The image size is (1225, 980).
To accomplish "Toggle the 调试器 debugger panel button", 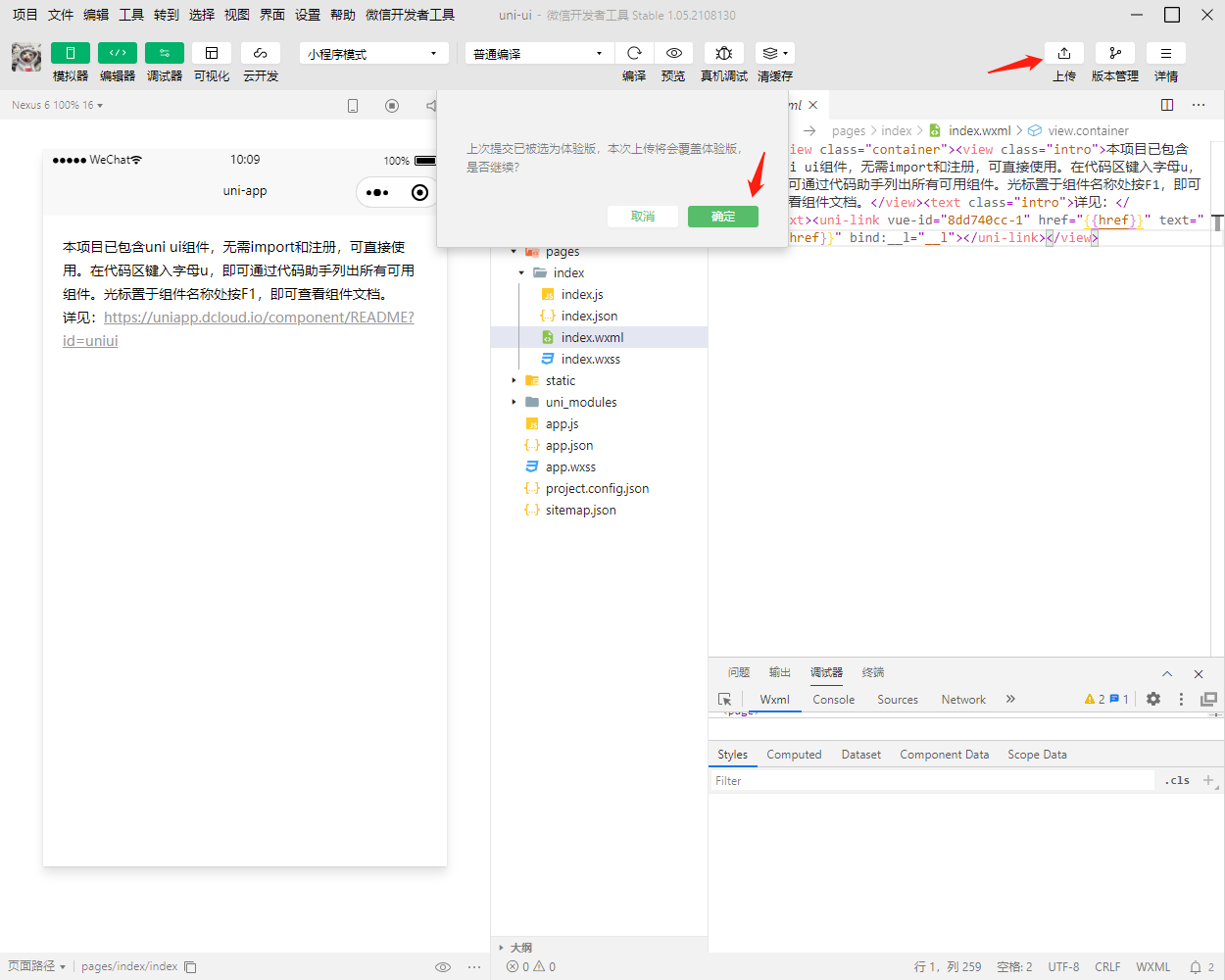I will pos(165,53).
